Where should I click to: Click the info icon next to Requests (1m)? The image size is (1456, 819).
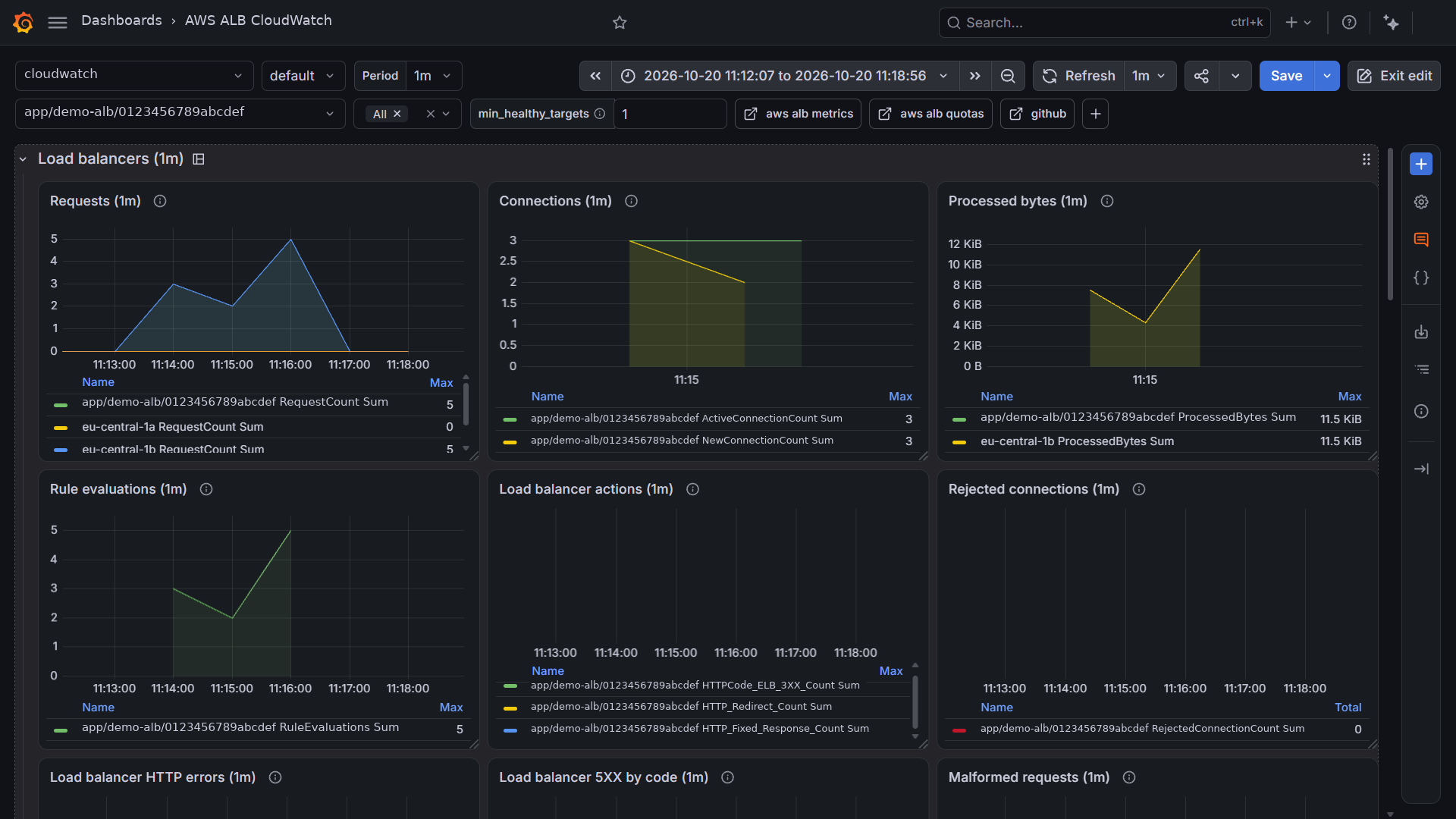tap(160, 201)
